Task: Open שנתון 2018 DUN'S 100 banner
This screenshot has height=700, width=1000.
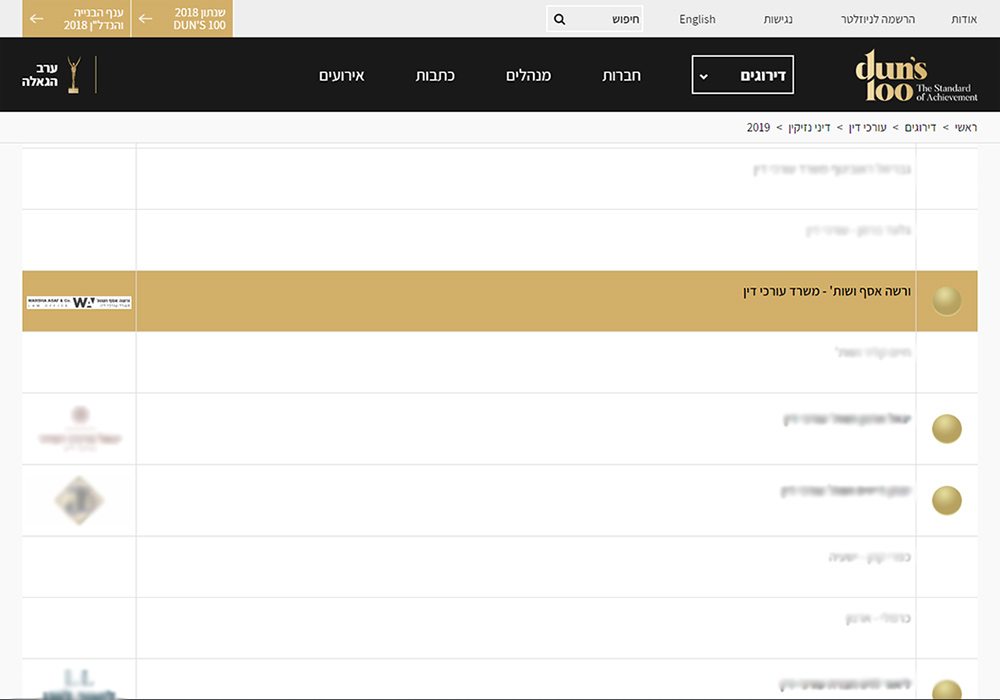Action: (x=182, y=18)
